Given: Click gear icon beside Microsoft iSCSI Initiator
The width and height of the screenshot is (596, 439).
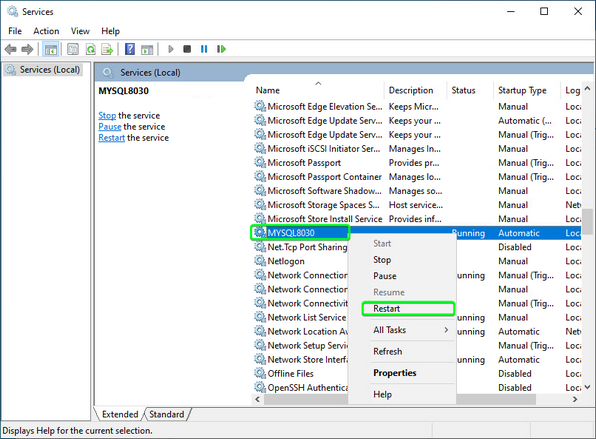Looking at the screenshot, I should click(260, 149).
